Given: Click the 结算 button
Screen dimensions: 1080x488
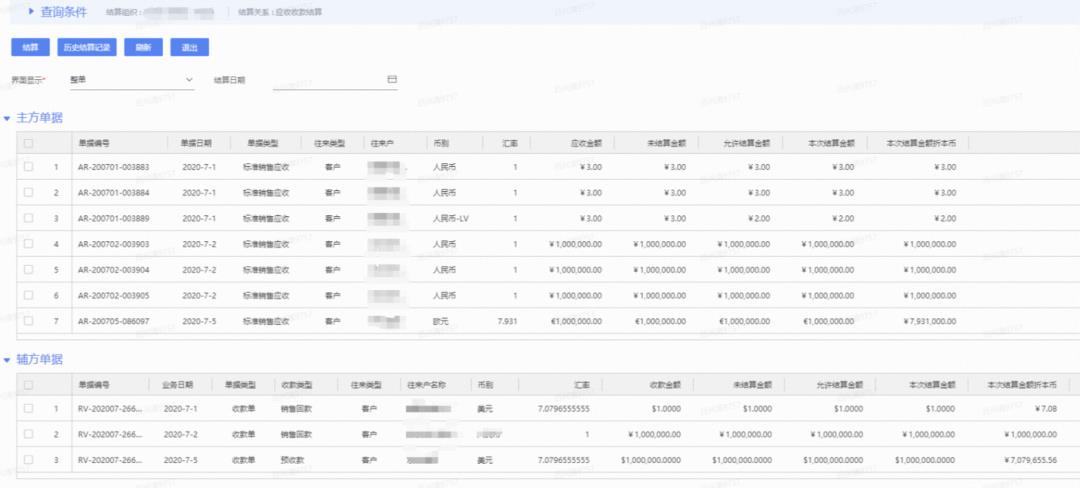Looking at the screenshot, I should pyautogui.click(x=30, y=47).
